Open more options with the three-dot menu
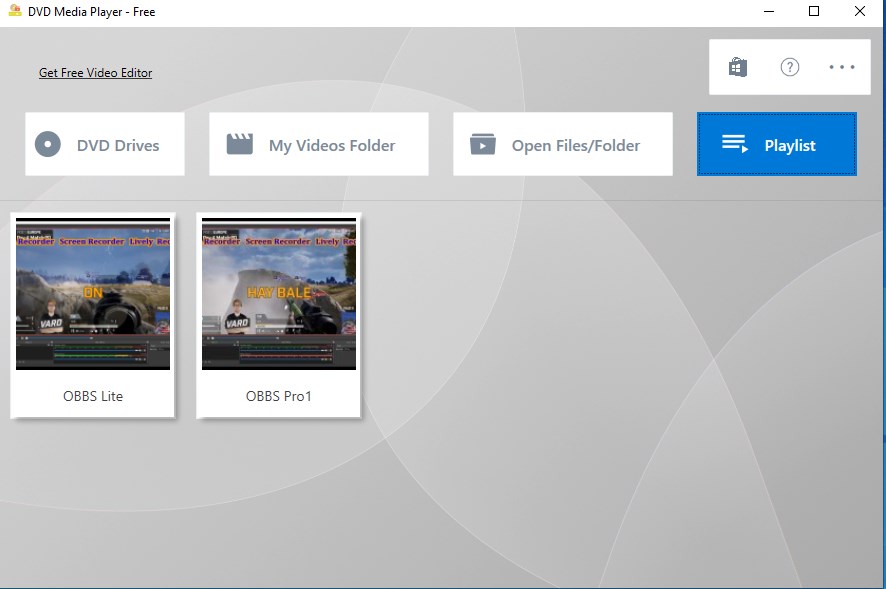This screenshot has width=886, height=589. [x=842, y=67]
